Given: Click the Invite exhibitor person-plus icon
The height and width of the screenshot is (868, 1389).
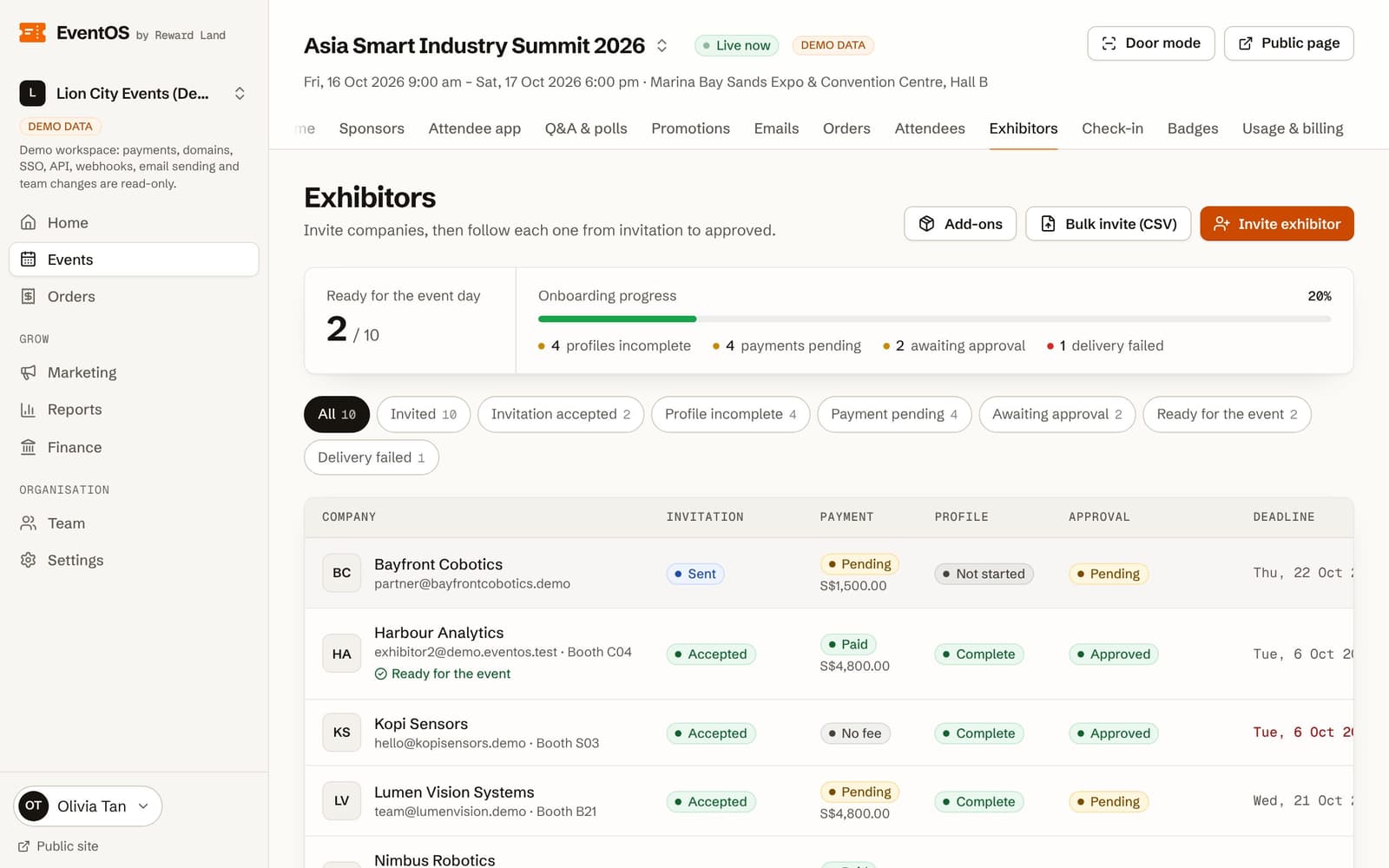Looking at the screenshot, I should click(x=1221, y=224).
